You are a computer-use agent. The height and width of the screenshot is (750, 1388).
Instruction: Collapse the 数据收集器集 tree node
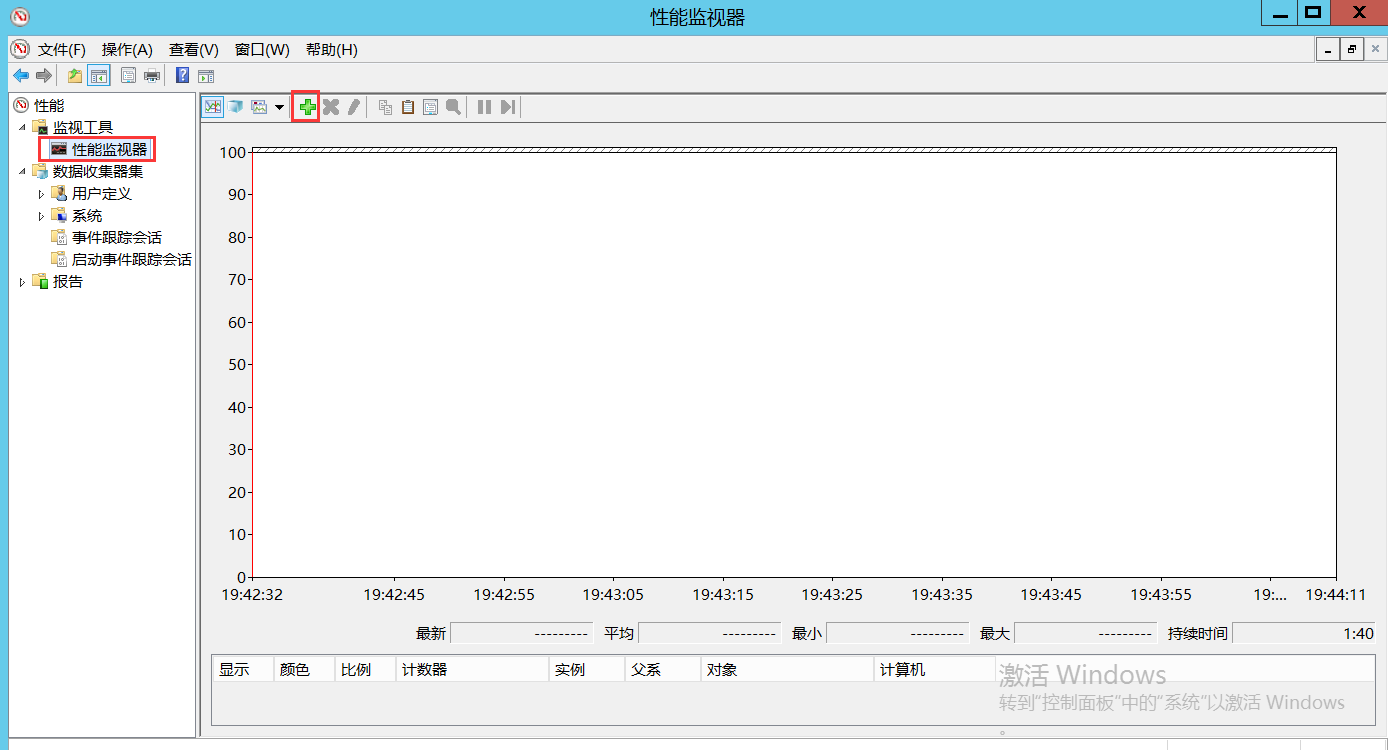[22, 172]
